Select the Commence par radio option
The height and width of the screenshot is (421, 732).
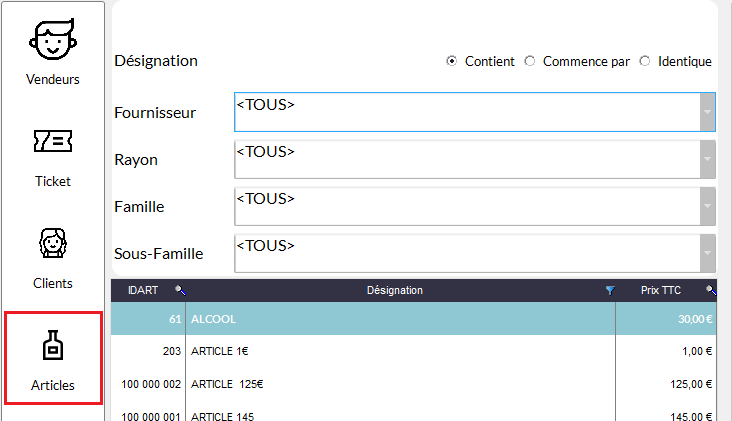tap(530, 61)
